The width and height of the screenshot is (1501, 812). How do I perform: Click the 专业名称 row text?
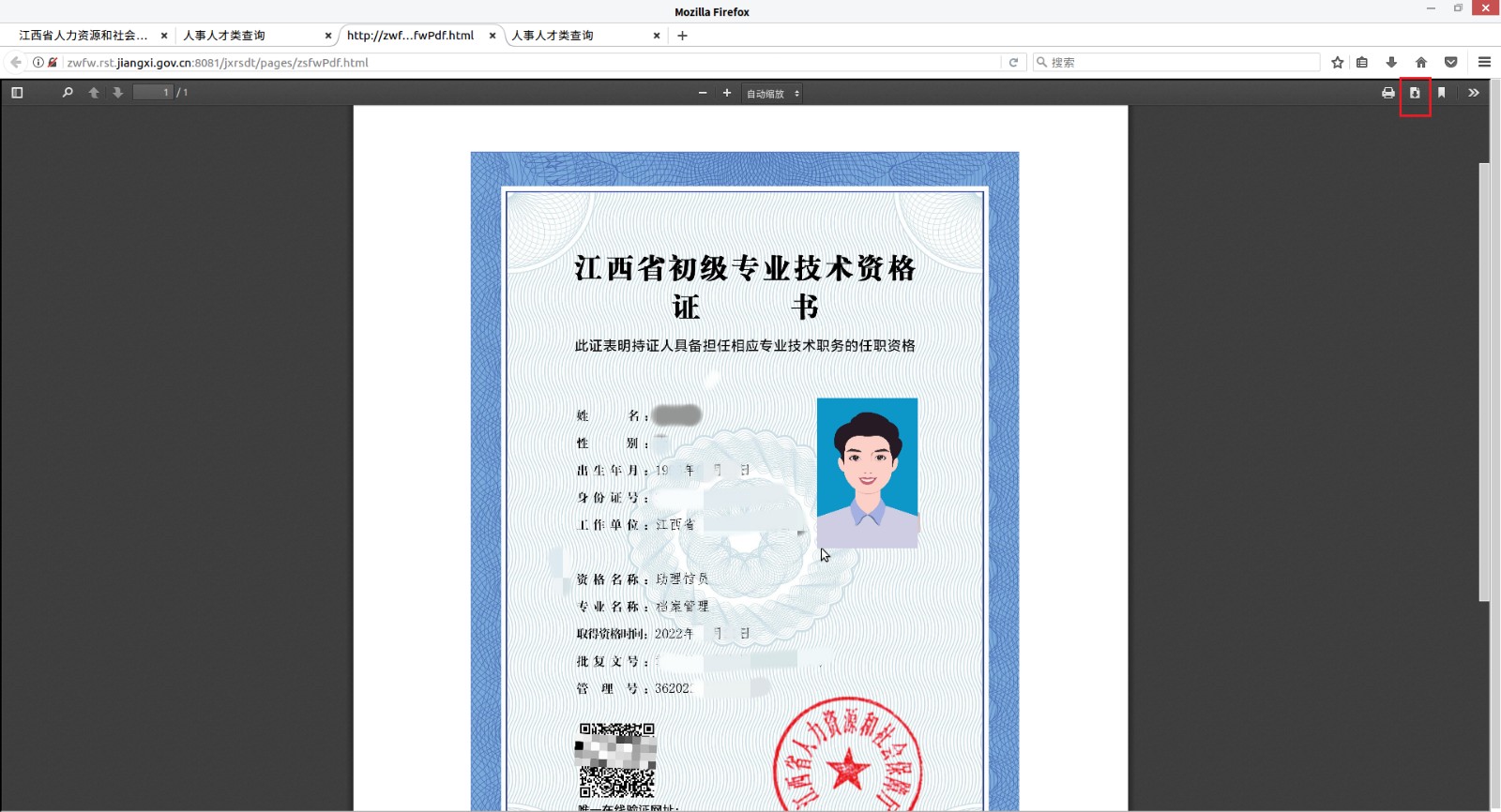click(643, 607)
